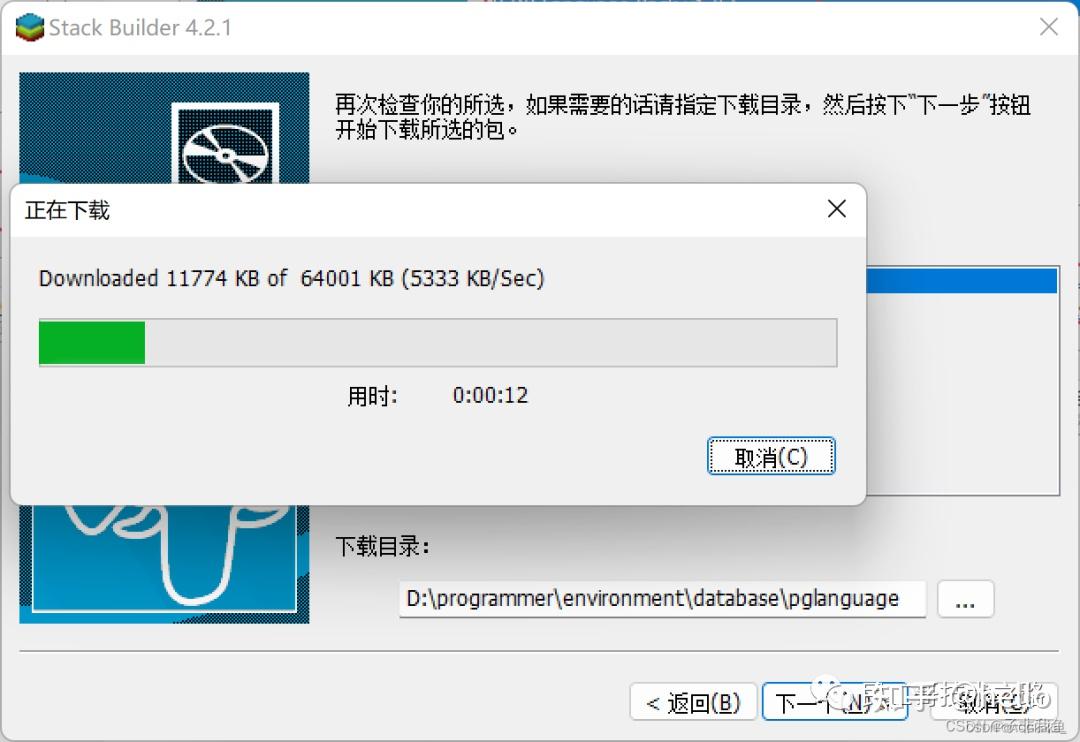Click the download directory path field
Screen dimensions: 1080x742
point(660,598)
